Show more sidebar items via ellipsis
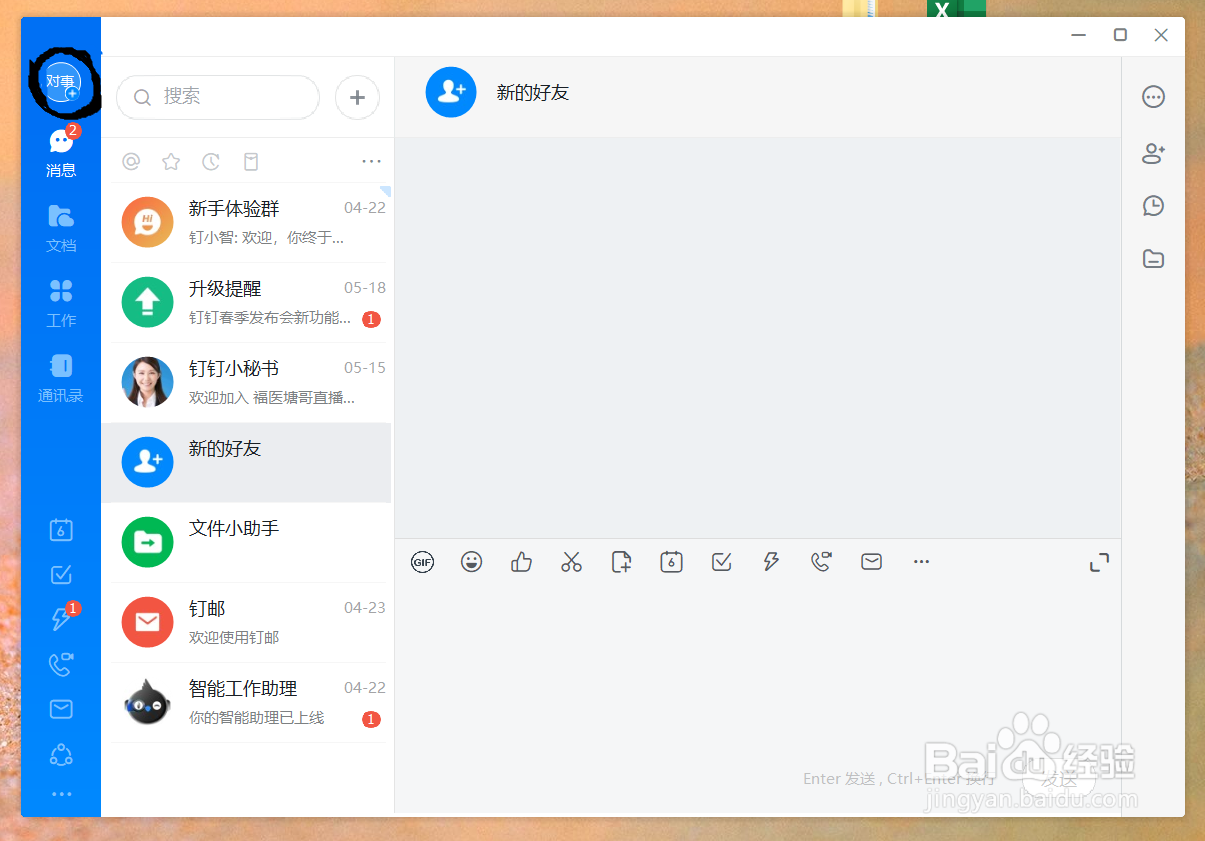The width and height of the screenshot is (1205, 841). pyautogui.click(x=61, y=794)
